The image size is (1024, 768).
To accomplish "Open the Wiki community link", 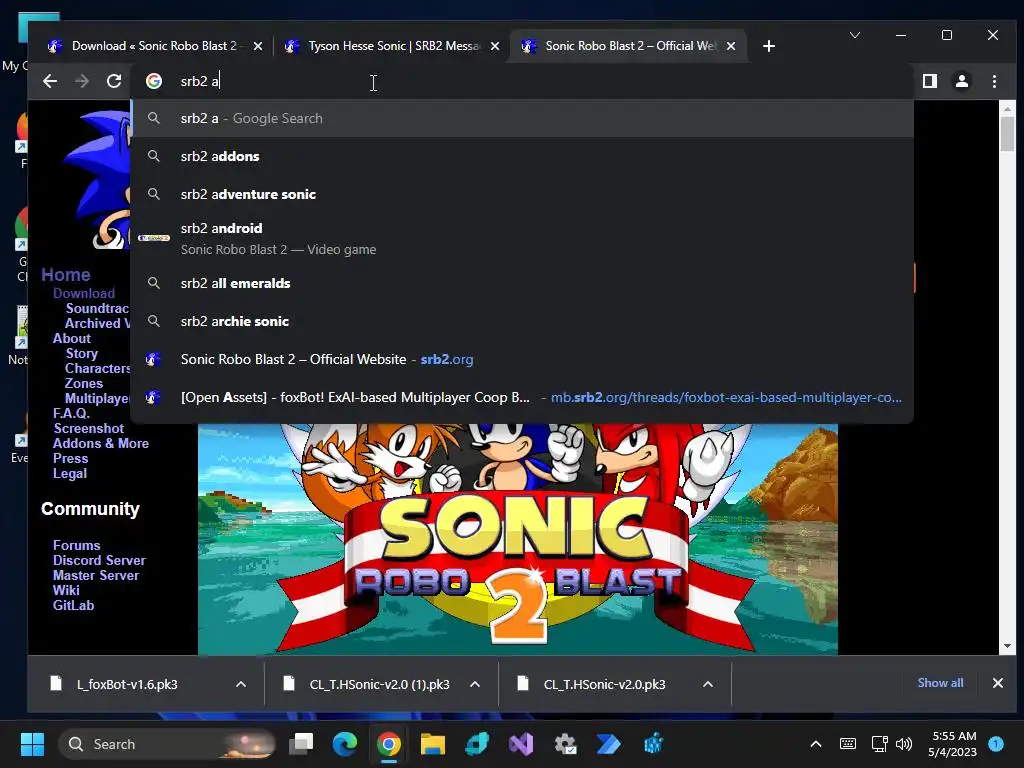I will pos(66,590).
